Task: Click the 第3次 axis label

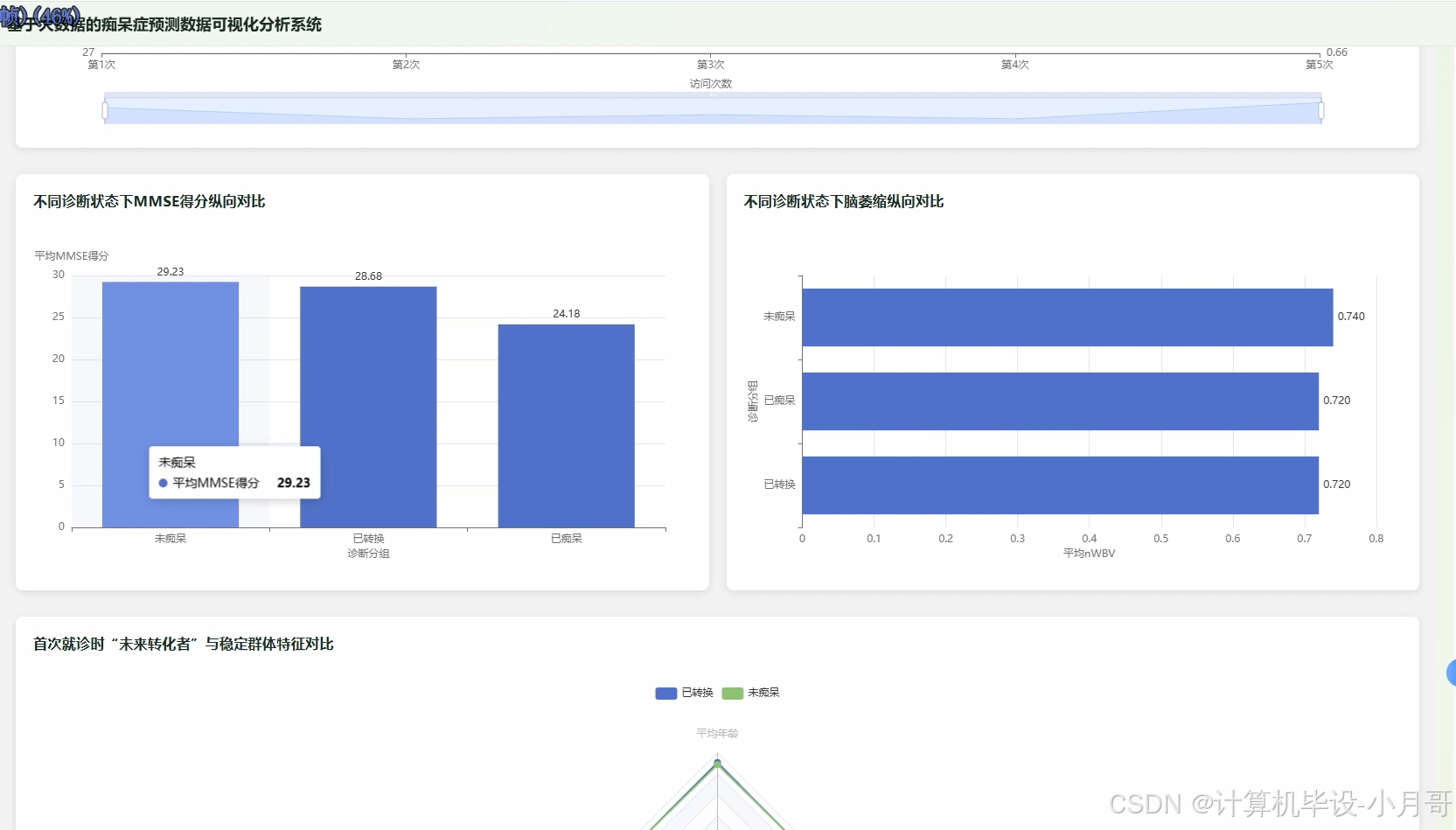Action: 710,65
